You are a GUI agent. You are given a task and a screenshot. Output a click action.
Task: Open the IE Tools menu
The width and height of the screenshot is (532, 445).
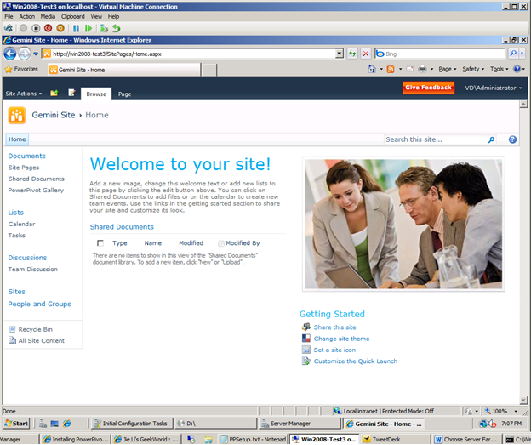coord(499,69)
